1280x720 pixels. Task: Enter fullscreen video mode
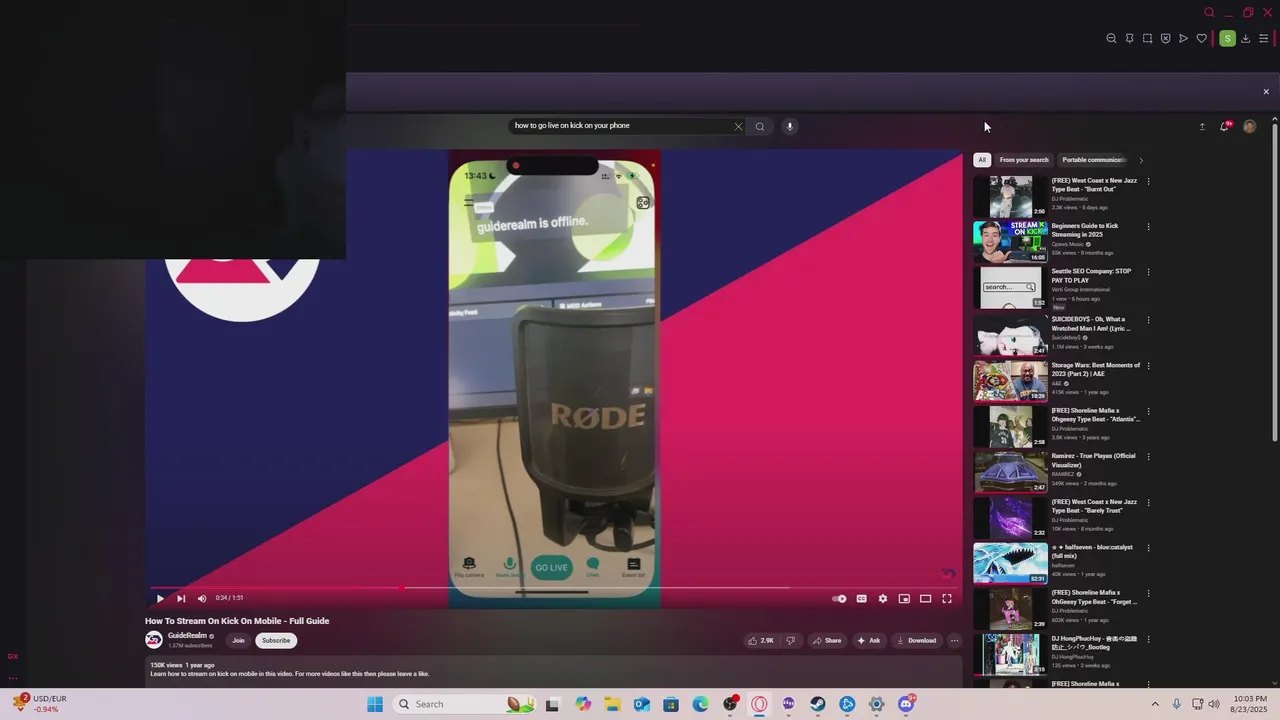point(947,599)
